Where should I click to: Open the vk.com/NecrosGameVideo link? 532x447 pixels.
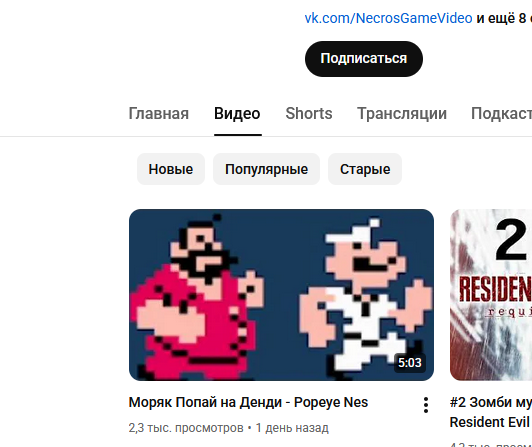(x=388, y=18)
